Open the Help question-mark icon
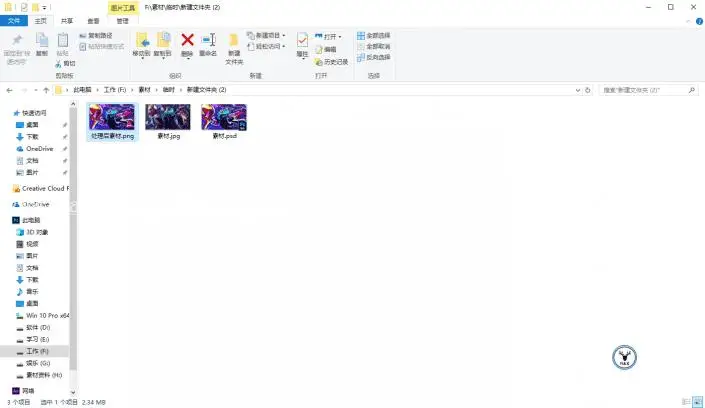Image resolution: width=705 pixels, height=408 pixels. 699,21
